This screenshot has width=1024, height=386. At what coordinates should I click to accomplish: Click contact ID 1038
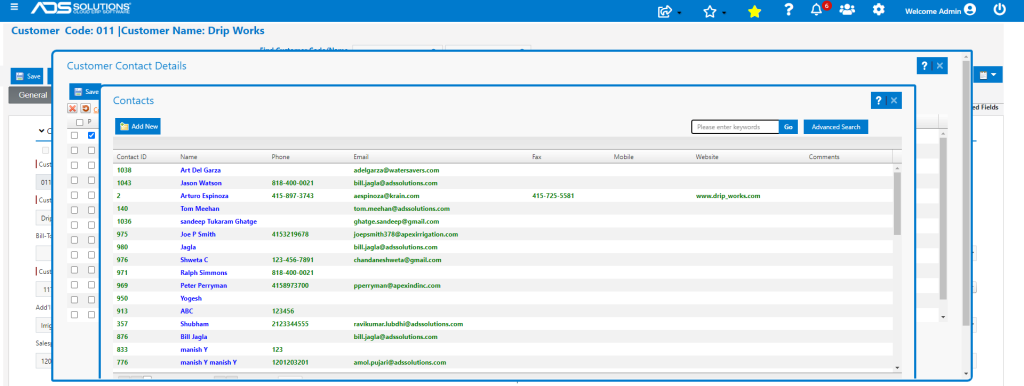point(123,170)
